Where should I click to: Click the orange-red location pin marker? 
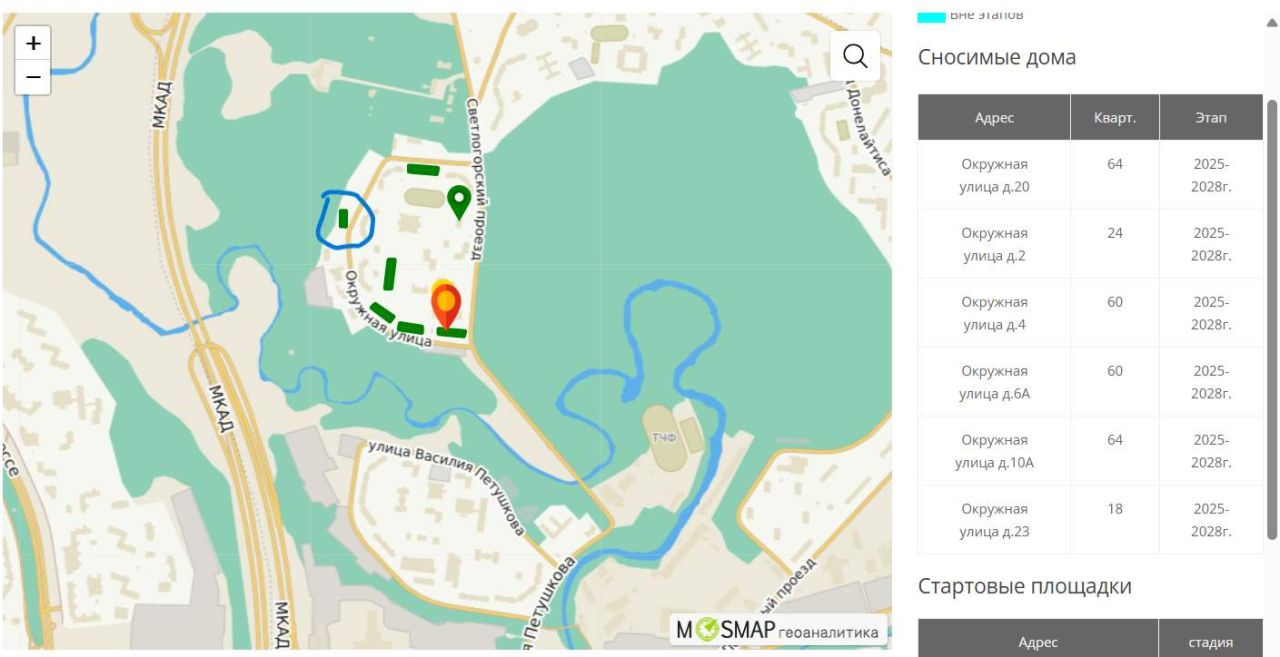point(446,304)
